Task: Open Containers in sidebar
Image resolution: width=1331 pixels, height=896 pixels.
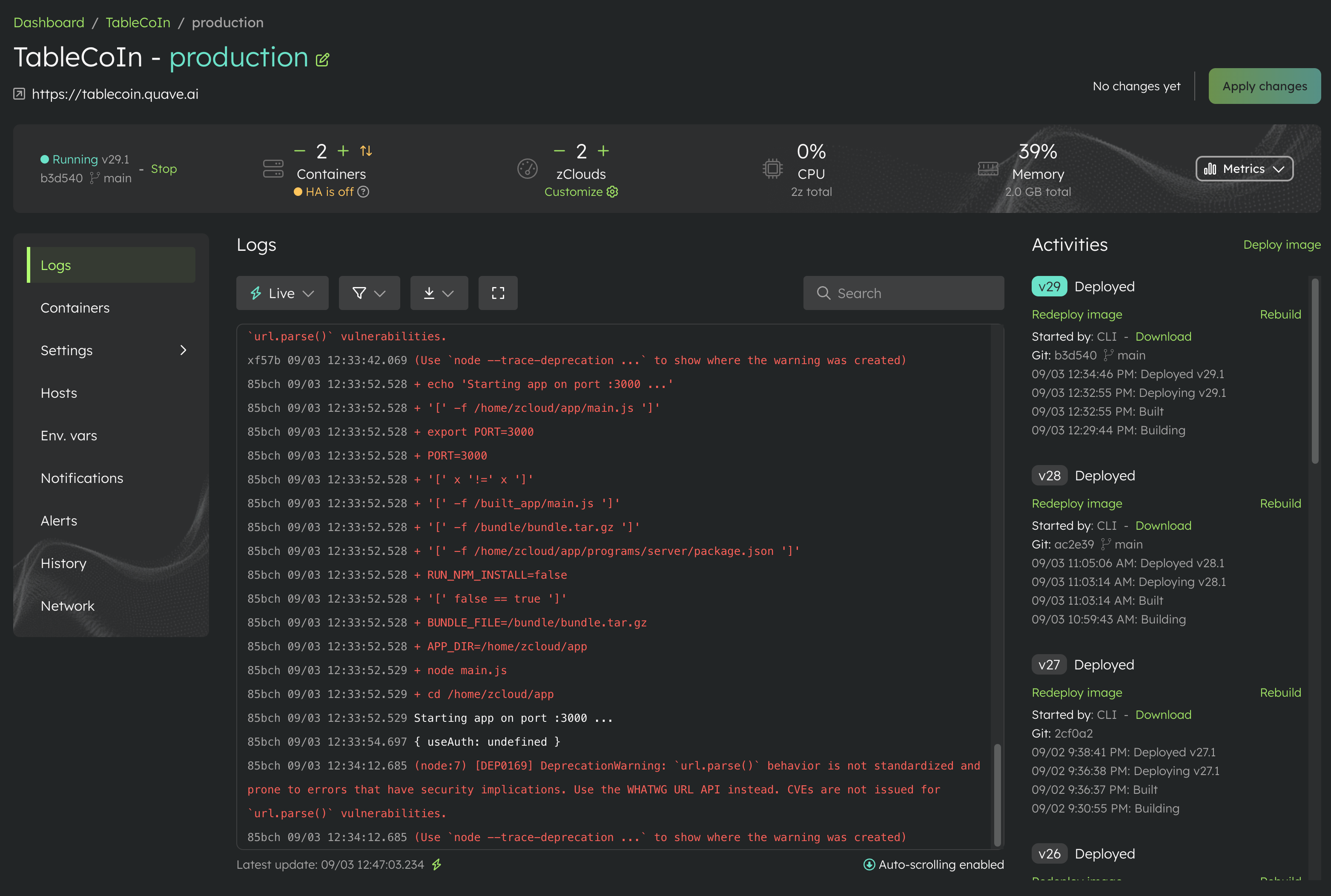Action: coord(75,308)
